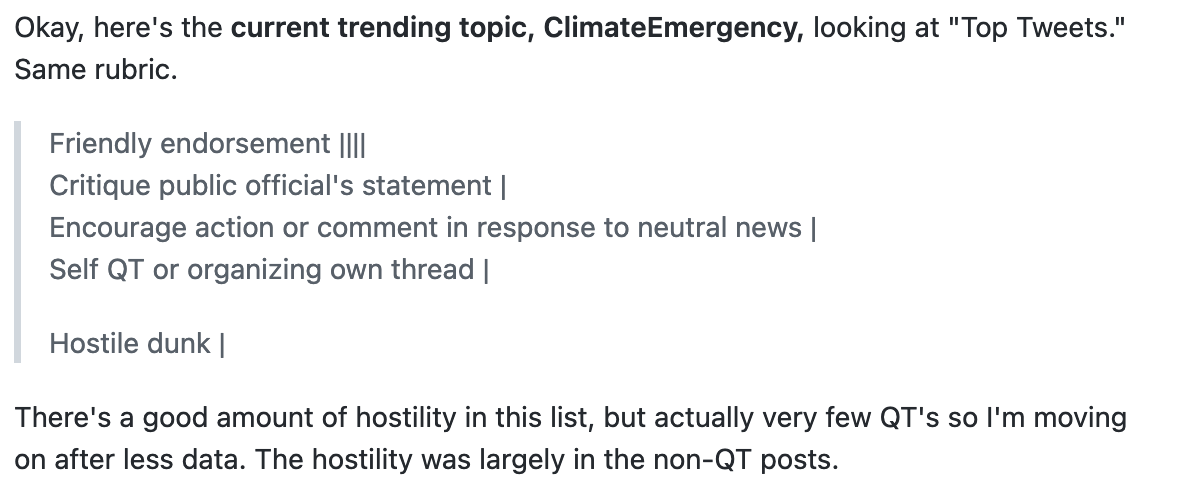Click the tally mark after Critique statement
The width and height of the screenshot is (1182, 498).
tap(503, 186)
